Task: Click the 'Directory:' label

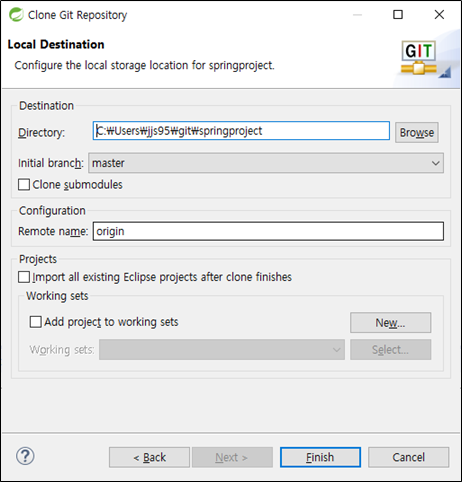Action: click(41, 133)
